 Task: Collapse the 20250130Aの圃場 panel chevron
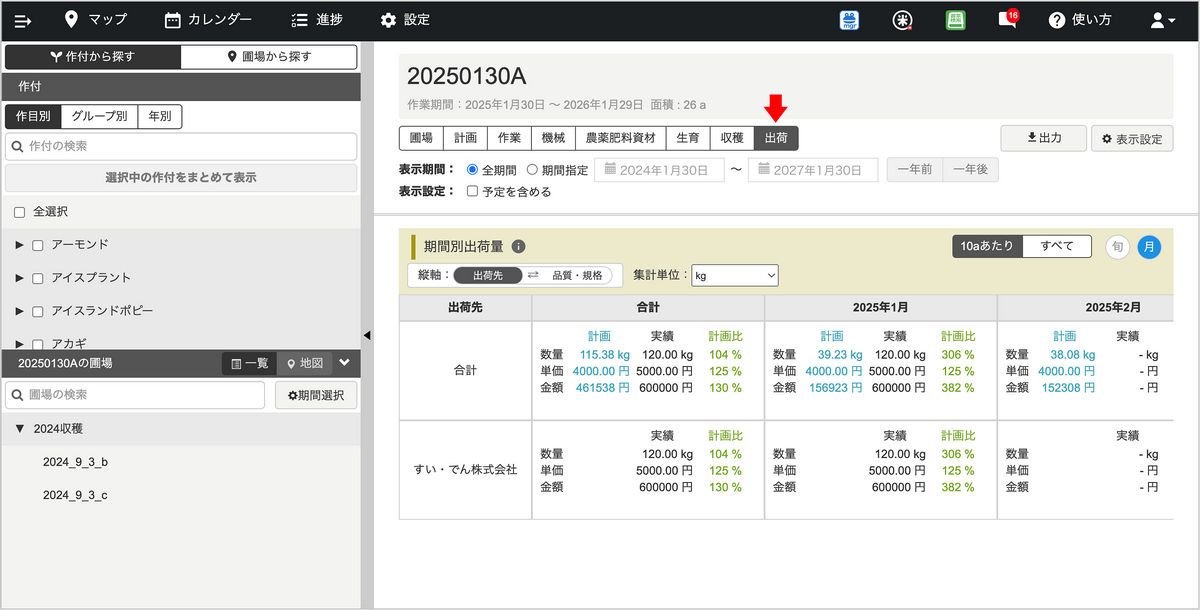pyautogui.click(x=345, y=363)
